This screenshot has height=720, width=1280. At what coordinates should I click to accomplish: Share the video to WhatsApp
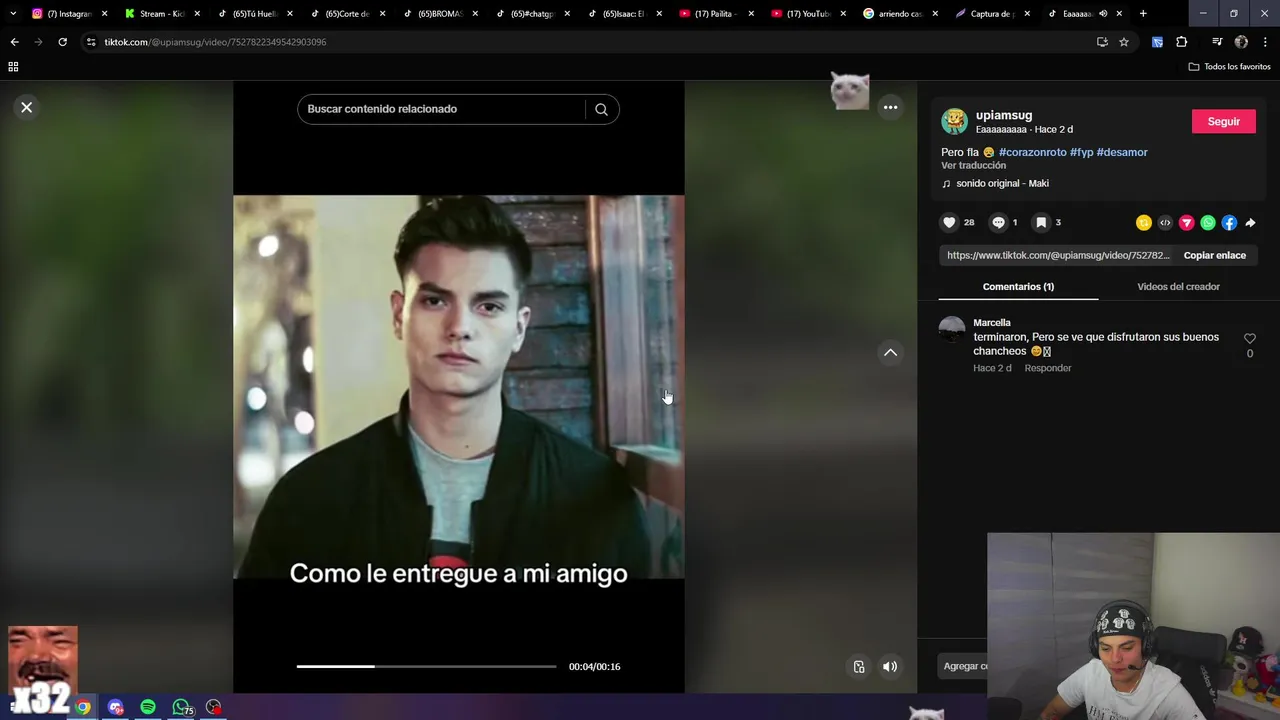[x=1208, y=223]
